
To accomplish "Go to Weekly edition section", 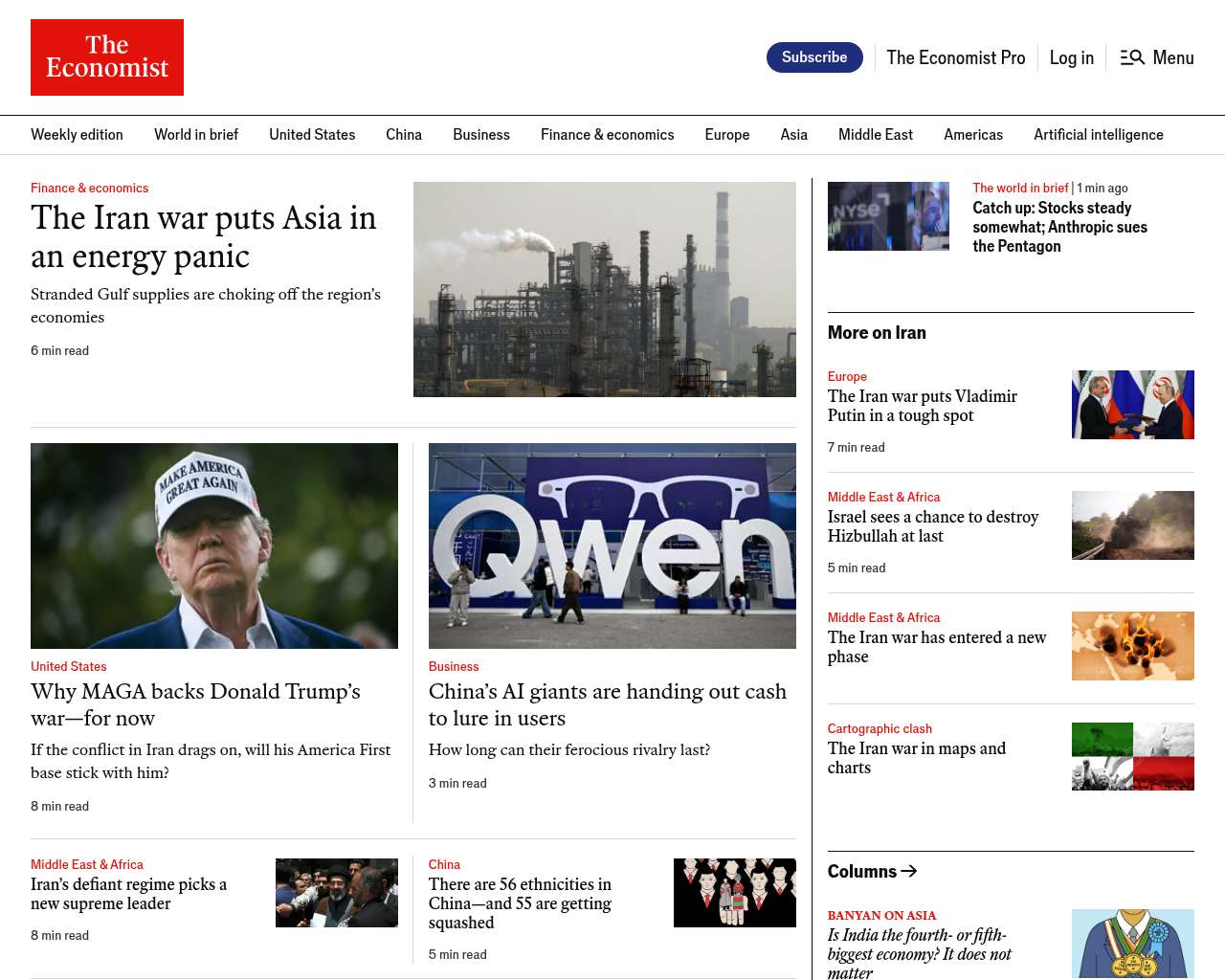I will click(77, 135).
